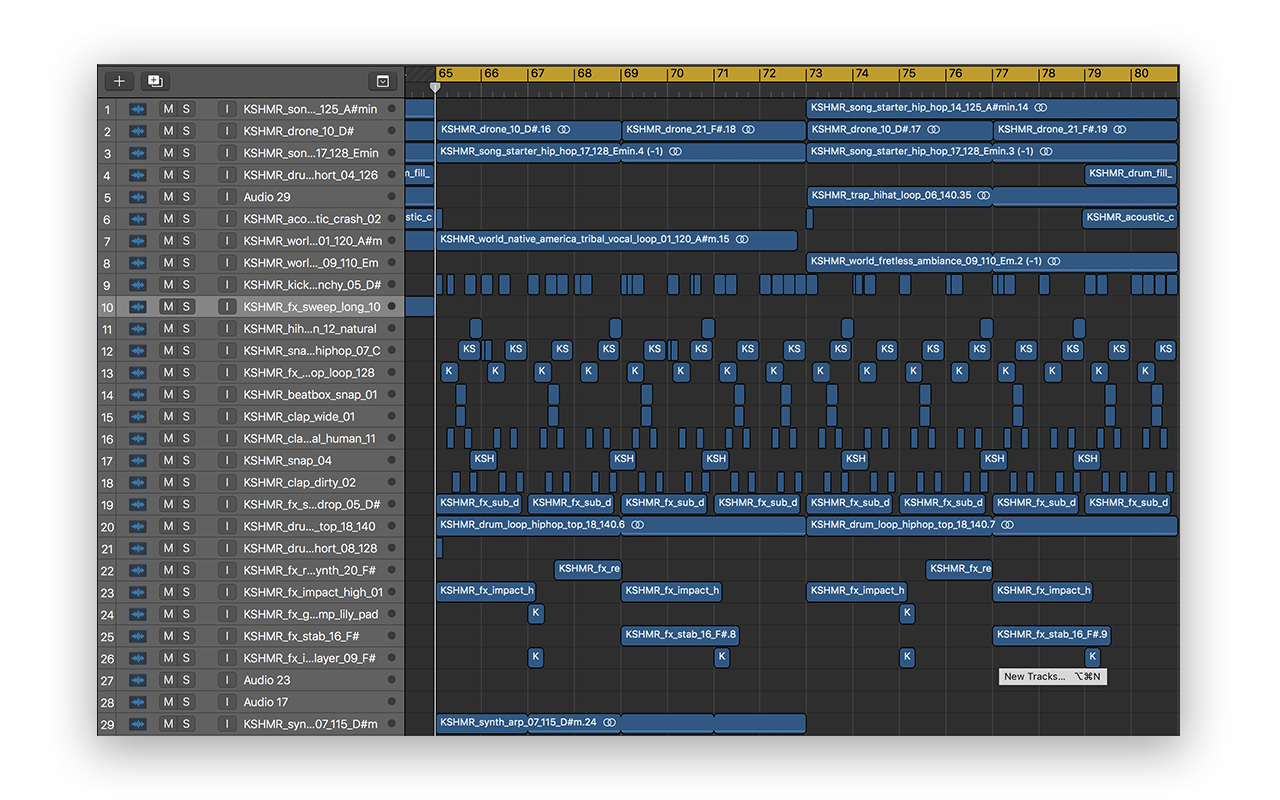The width and height of the screenshot is (1280, 800).
Task: Mute the KSHMR_drone_10_D# track
Action: [168, 131]
